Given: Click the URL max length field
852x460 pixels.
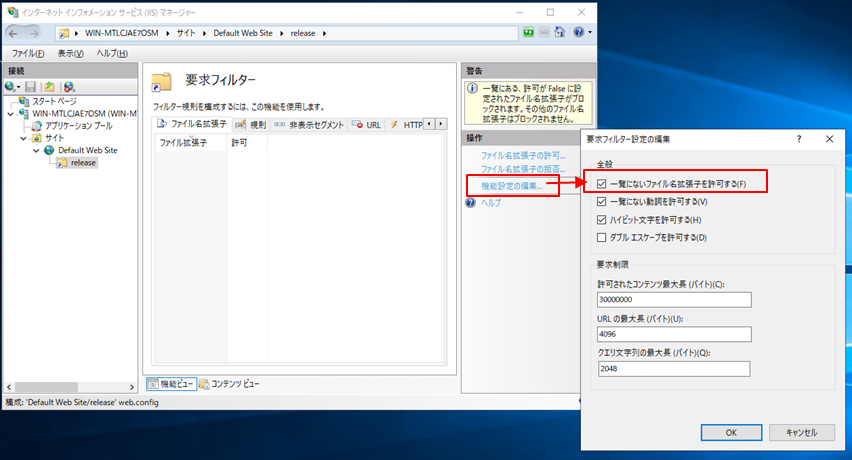Looking at the screenshot, I should [x=674, y=334].
